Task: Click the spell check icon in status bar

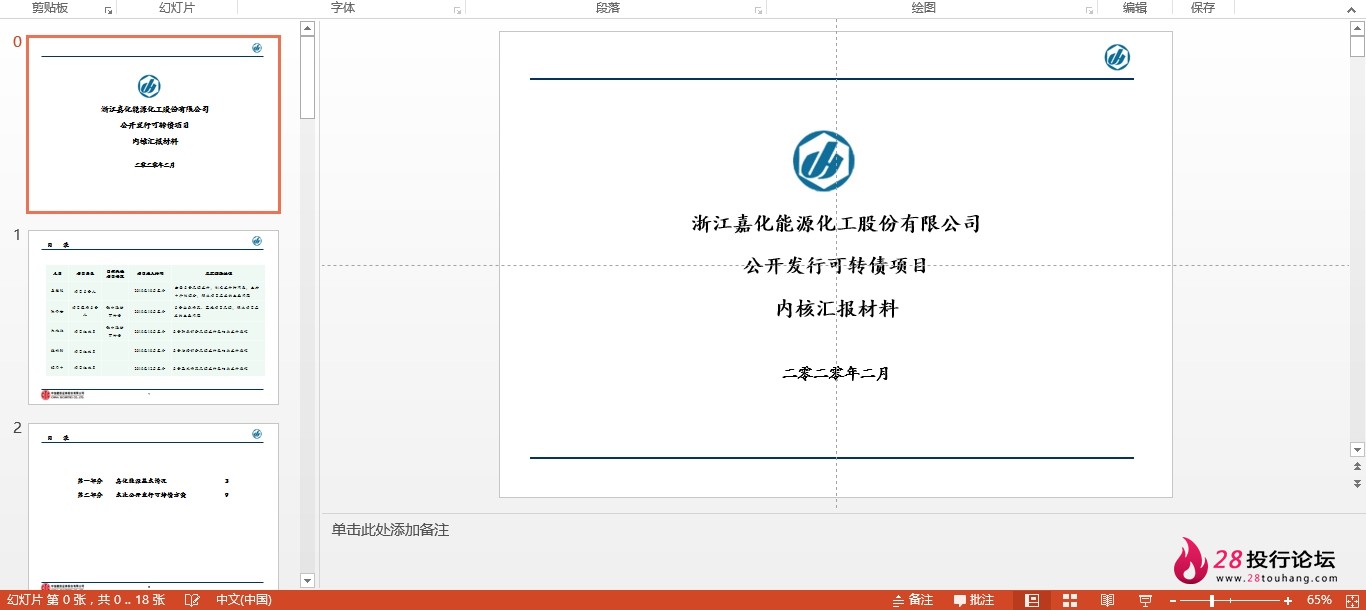Action: [190, 600]
